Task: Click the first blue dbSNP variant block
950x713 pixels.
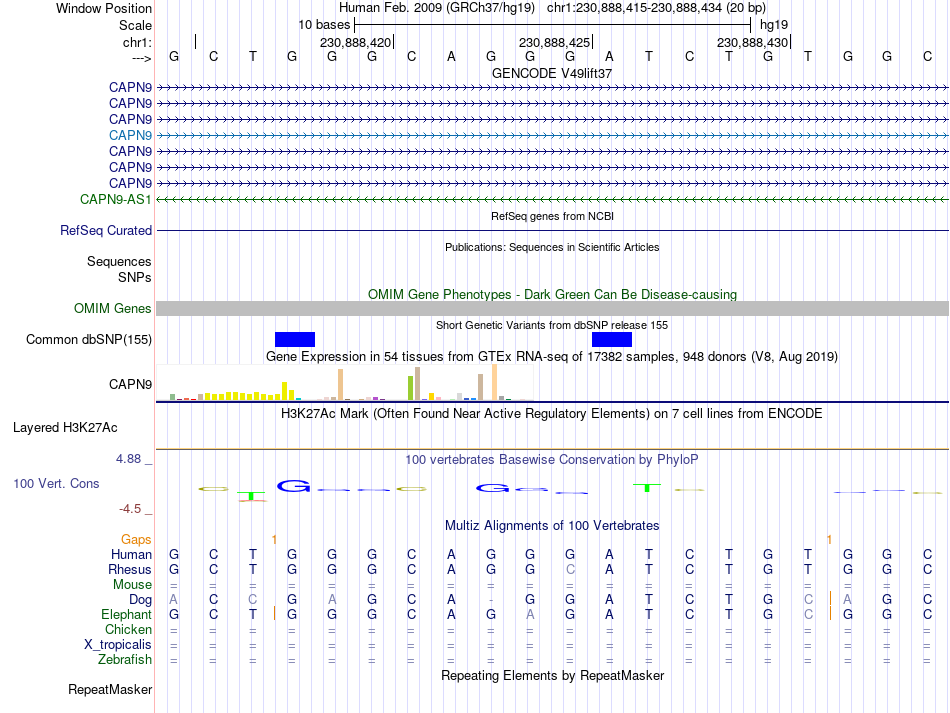Action: [294, 339]
